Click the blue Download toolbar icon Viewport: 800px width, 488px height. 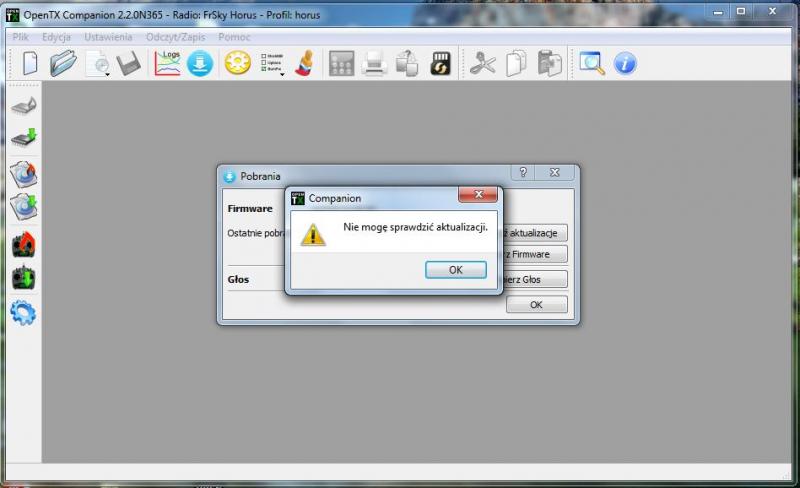pyautogui.click(x=200, y=64)
